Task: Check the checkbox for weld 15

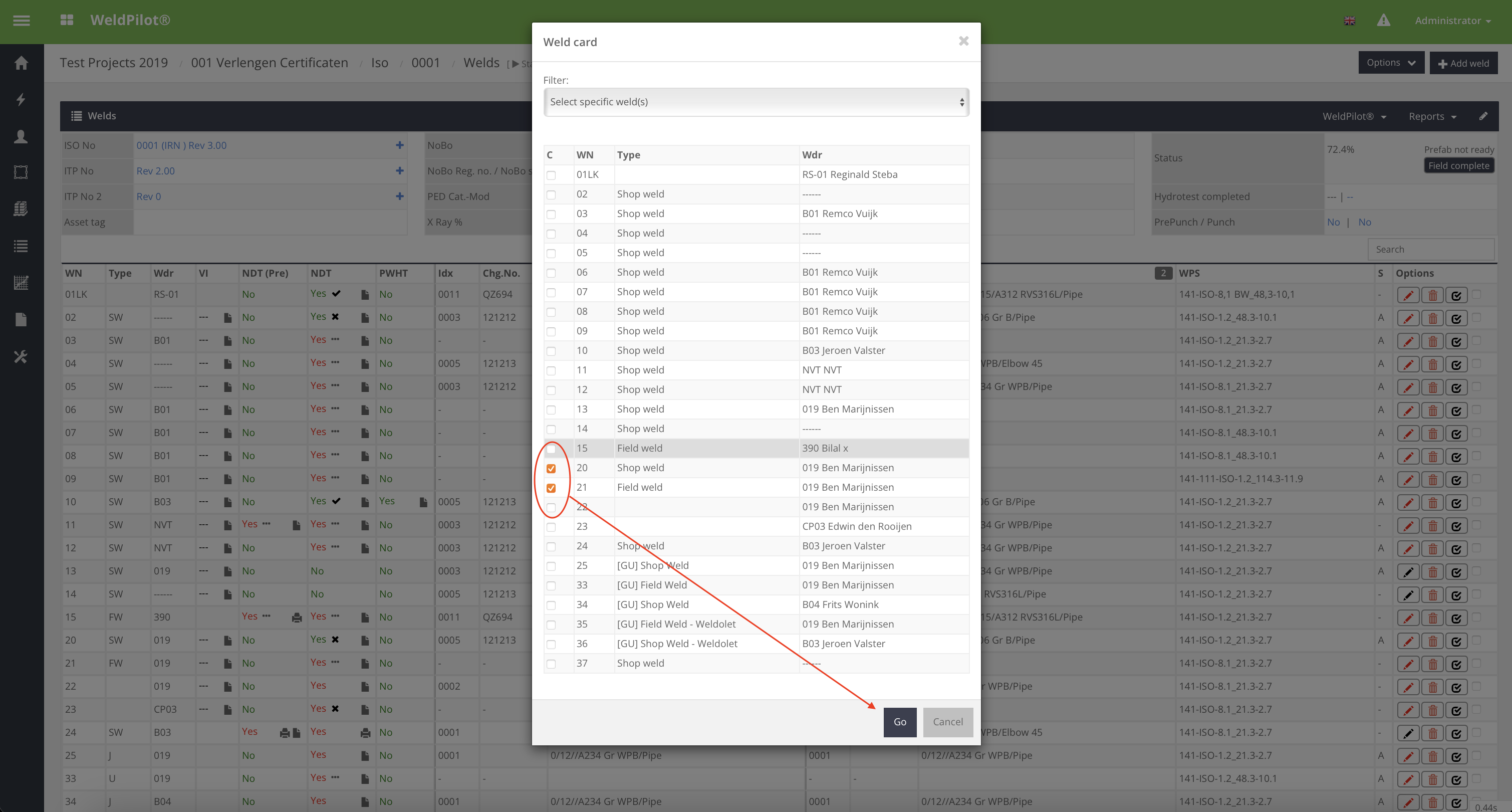Action: pos(551,449)
